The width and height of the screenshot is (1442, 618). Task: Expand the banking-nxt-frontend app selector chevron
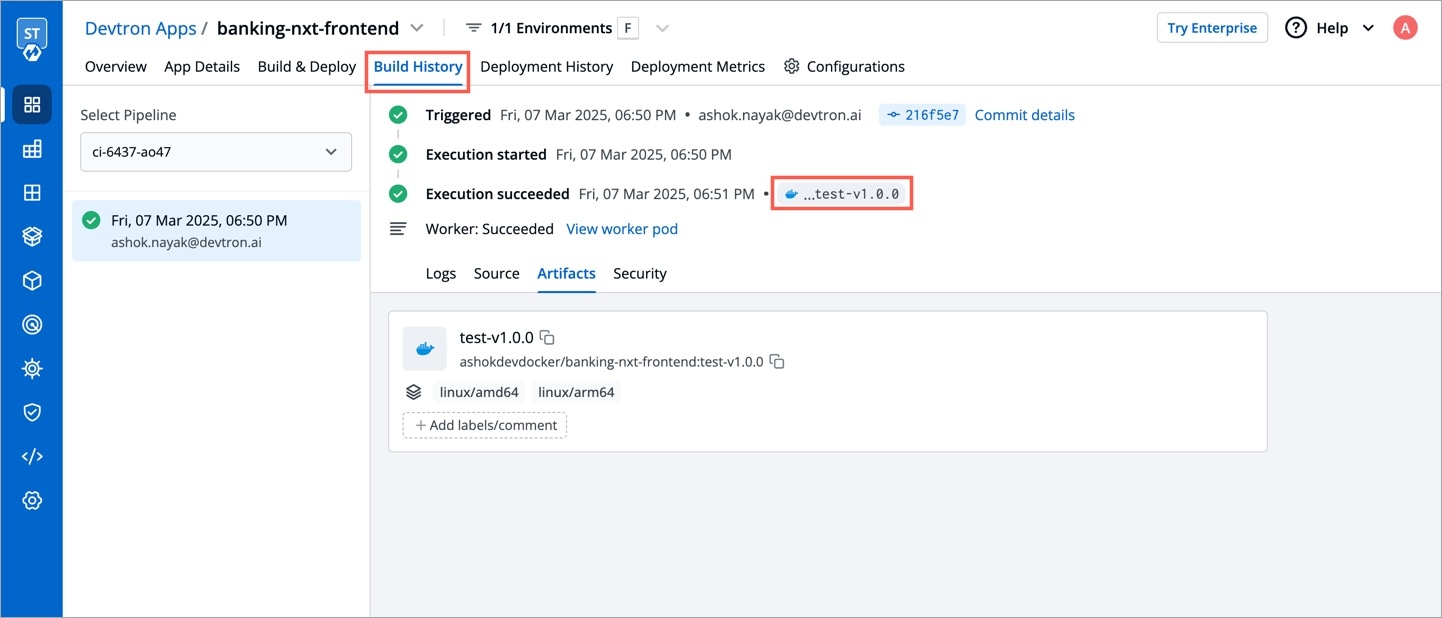tap(417, 28)
